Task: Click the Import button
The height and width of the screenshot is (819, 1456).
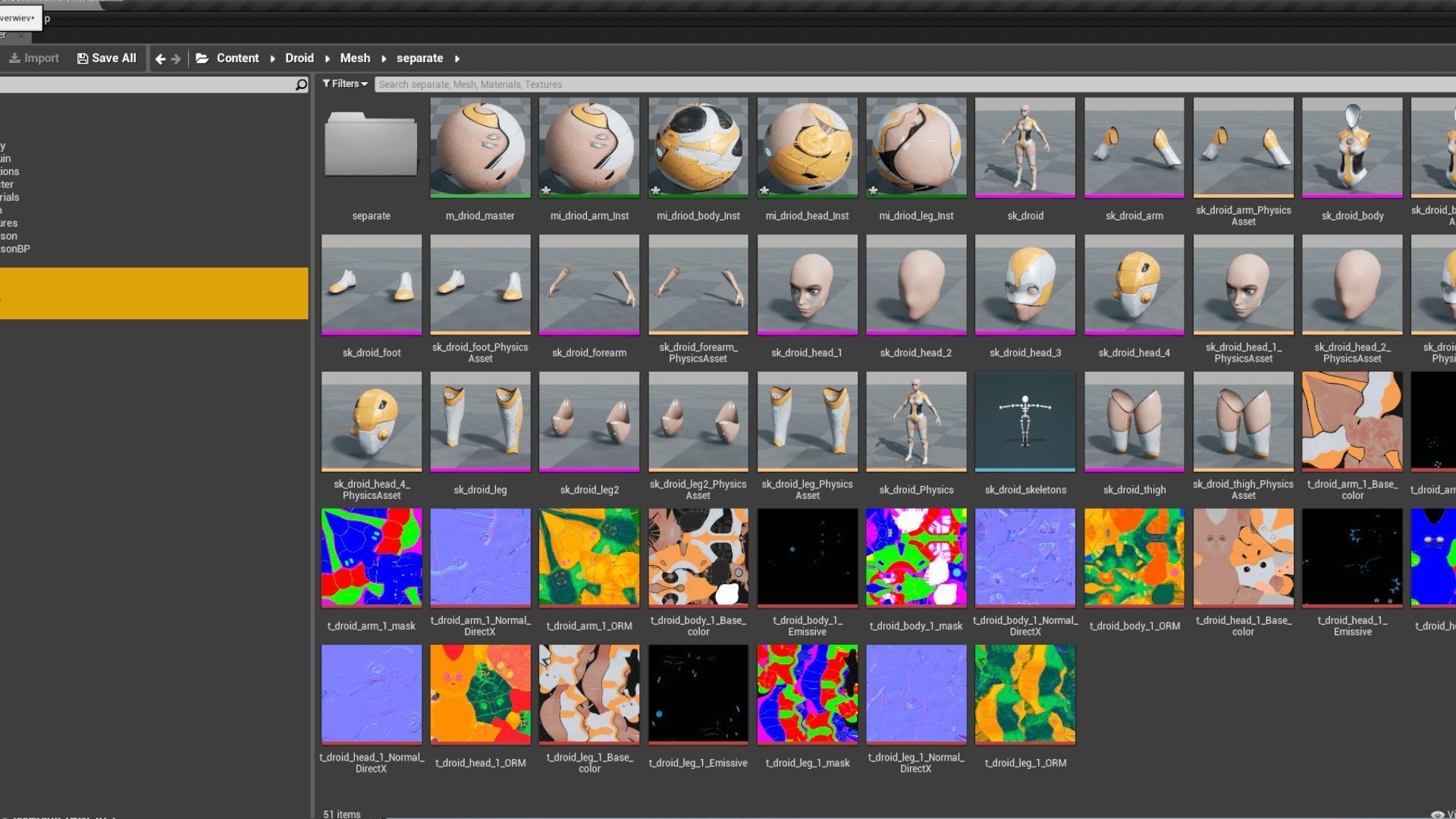Action: pos(34,58)
